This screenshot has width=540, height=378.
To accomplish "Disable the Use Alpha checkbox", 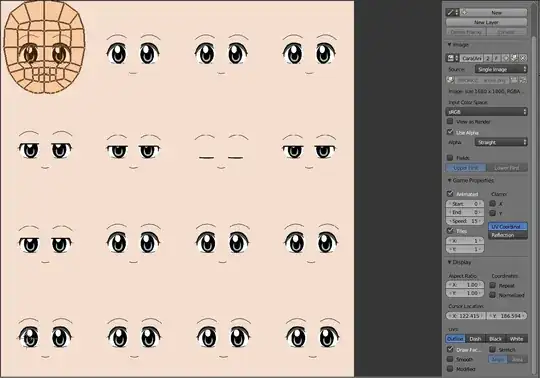I will coord(450,132).
